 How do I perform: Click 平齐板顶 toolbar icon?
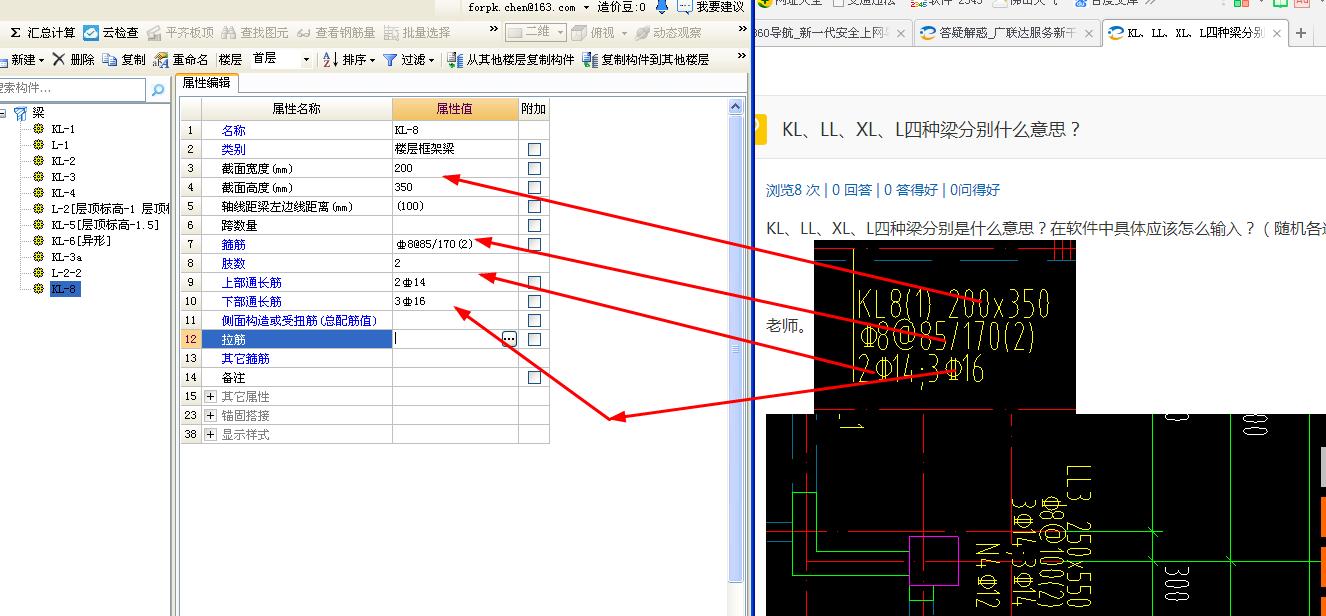[x=180, y=33]
